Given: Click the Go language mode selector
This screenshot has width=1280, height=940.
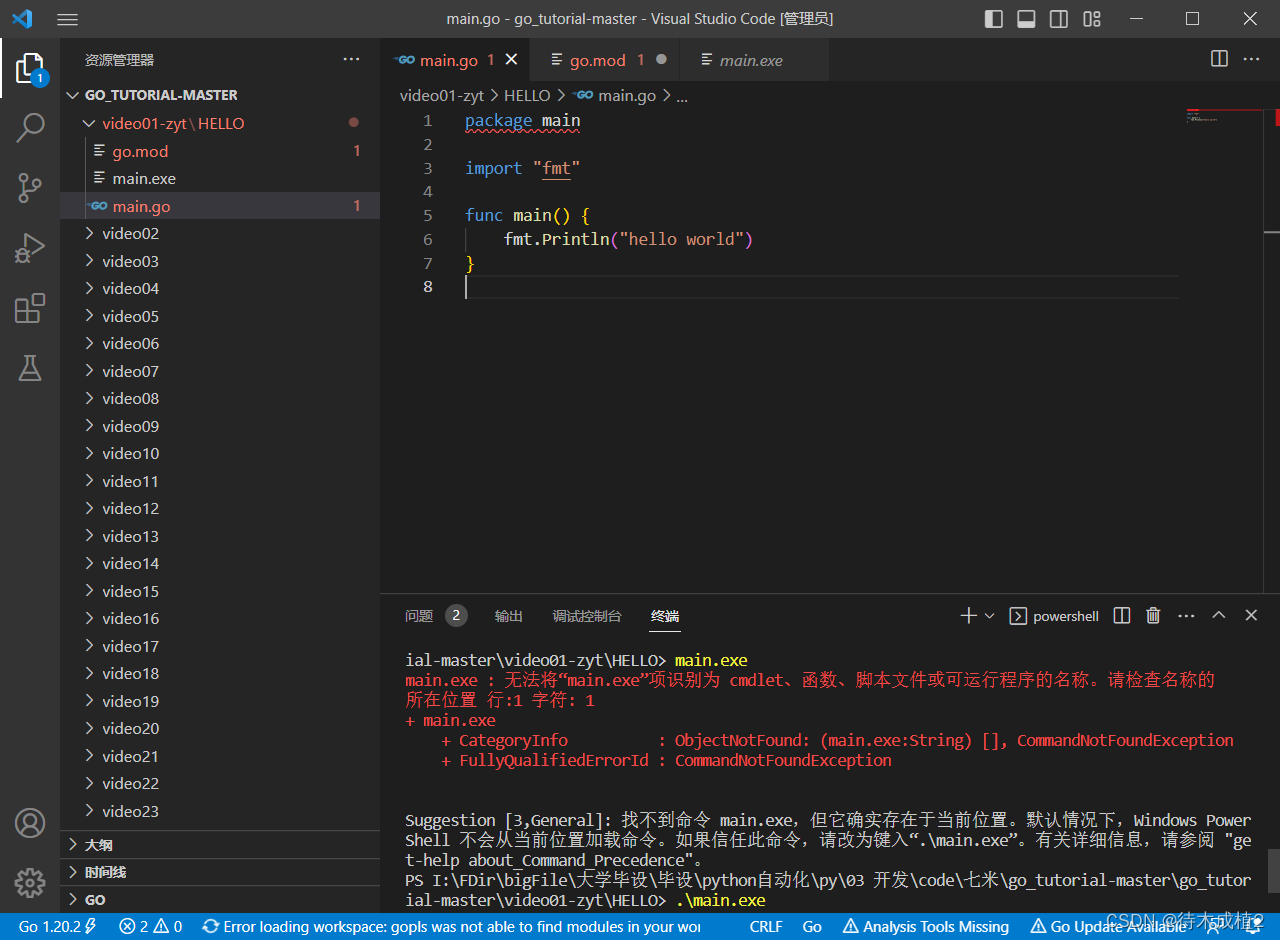Looking at the screenshot, I should (812, 927).
